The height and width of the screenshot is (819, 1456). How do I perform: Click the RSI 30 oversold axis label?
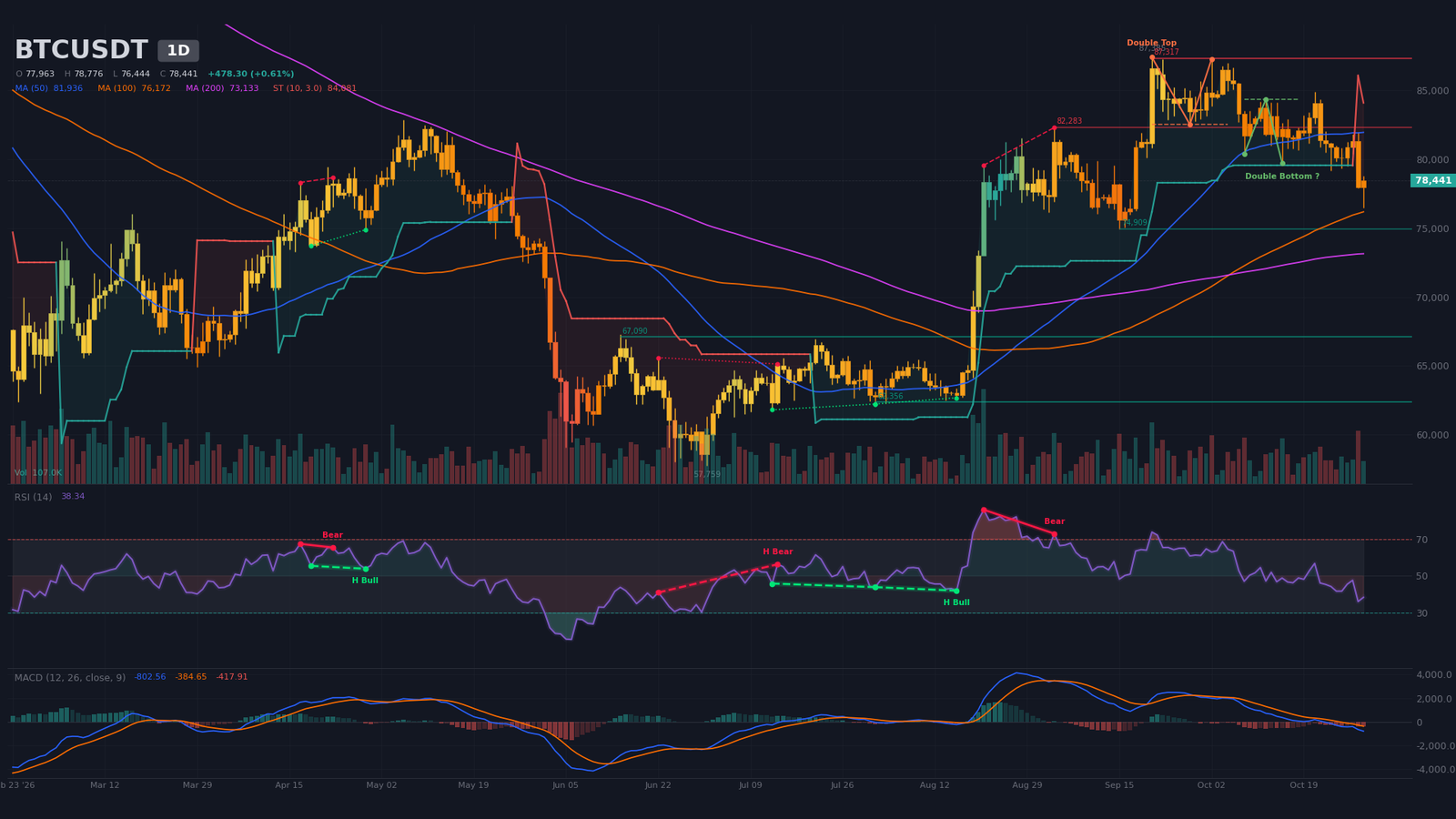point(1421,613)
